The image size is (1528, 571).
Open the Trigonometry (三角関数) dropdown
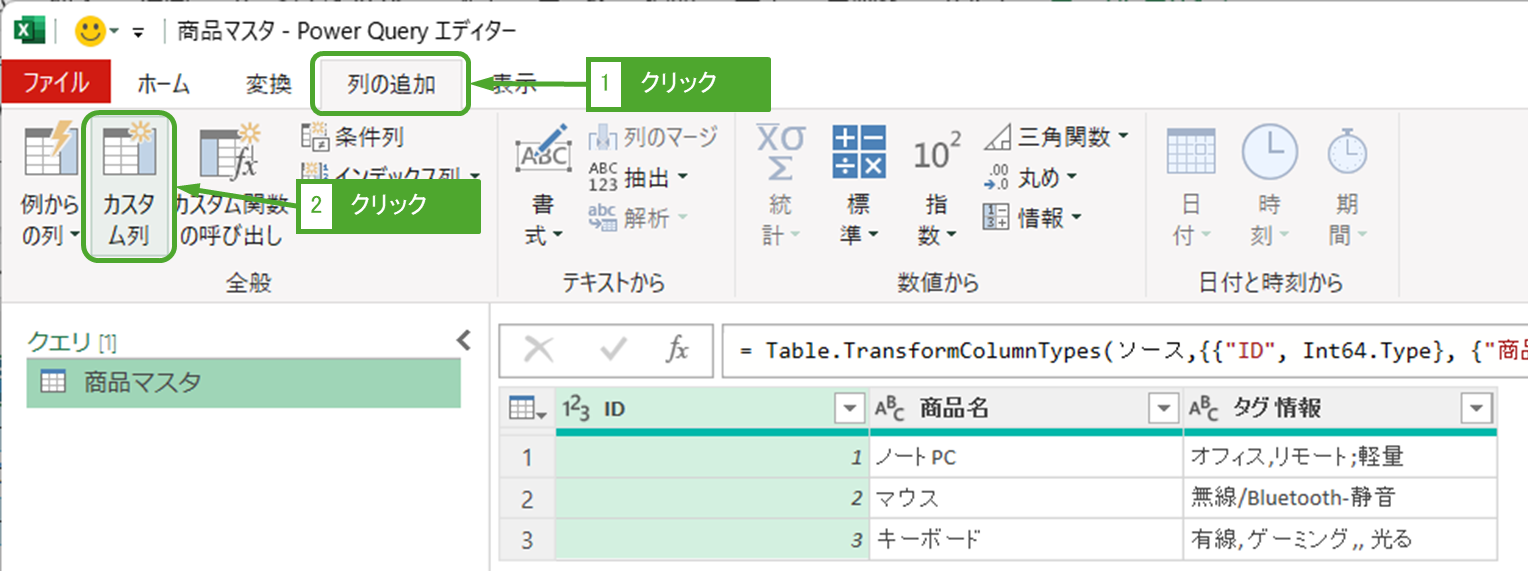click(x=1060, y=136)
